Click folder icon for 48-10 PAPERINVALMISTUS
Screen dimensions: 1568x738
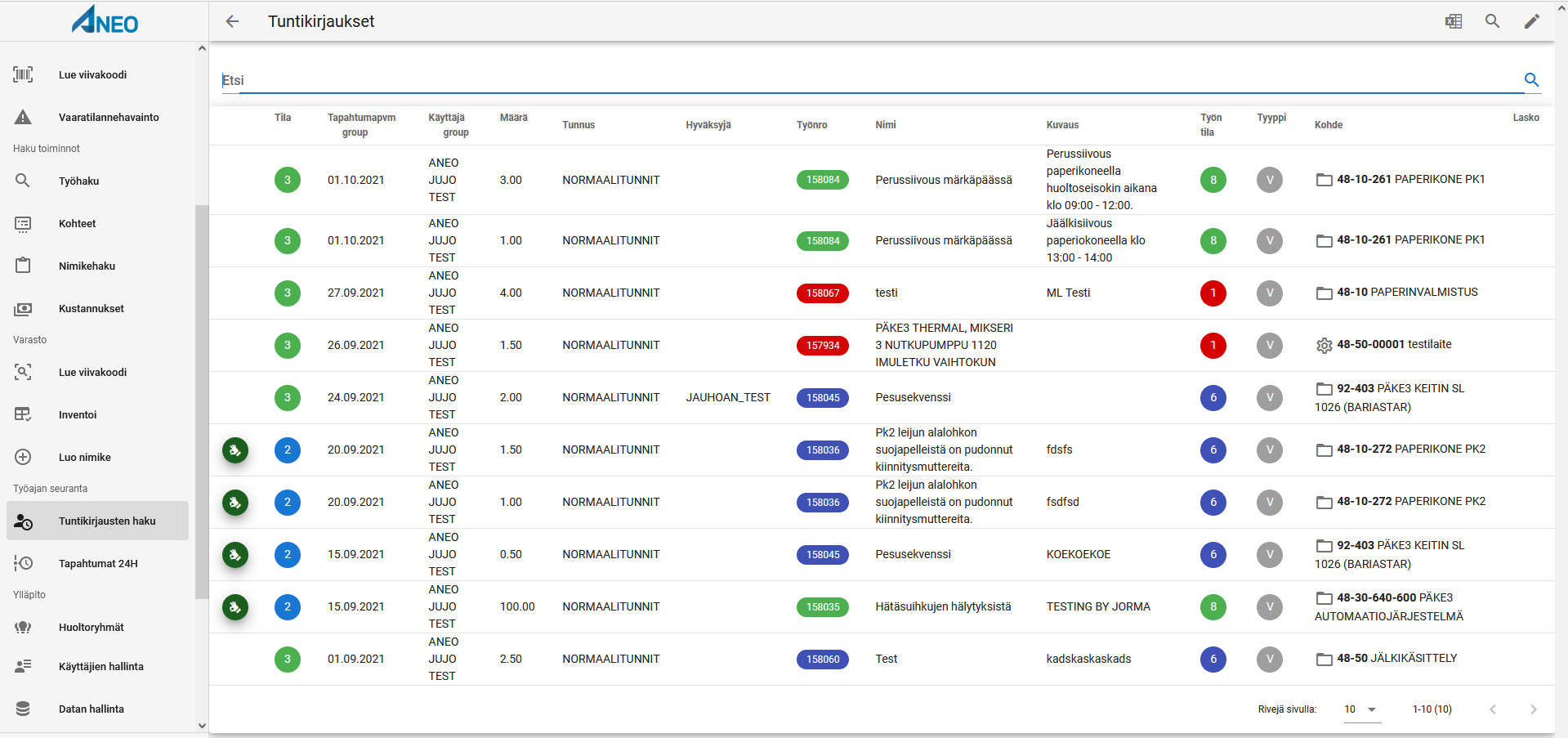coord(1325,293)
